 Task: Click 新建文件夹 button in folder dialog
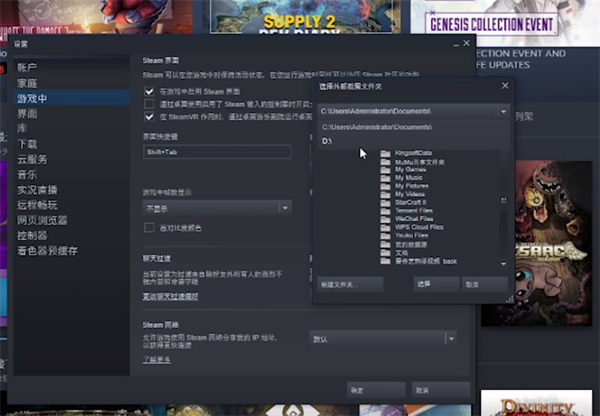350,284
